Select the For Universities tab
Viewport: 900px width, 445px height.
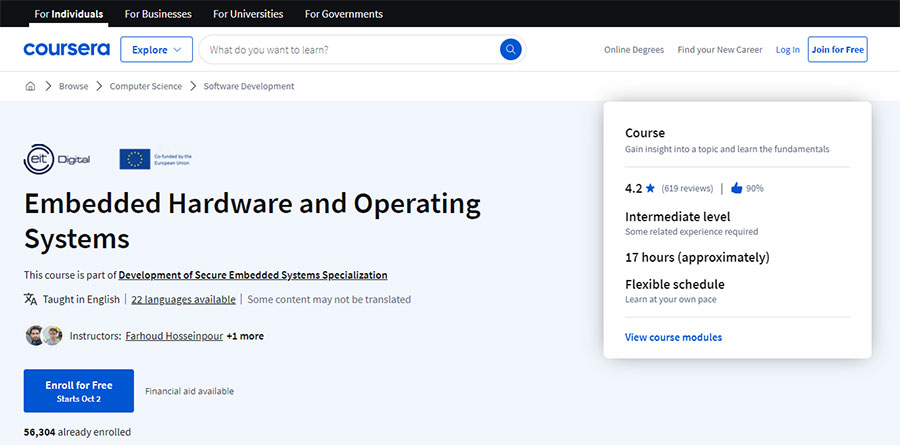(x=248, y=14)
